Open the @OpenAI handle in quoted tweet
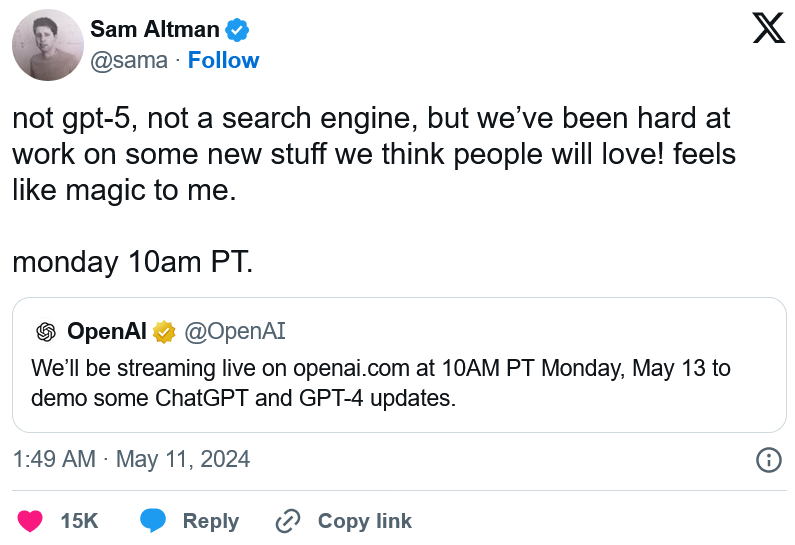795x545 pixels. click(235, 332)
